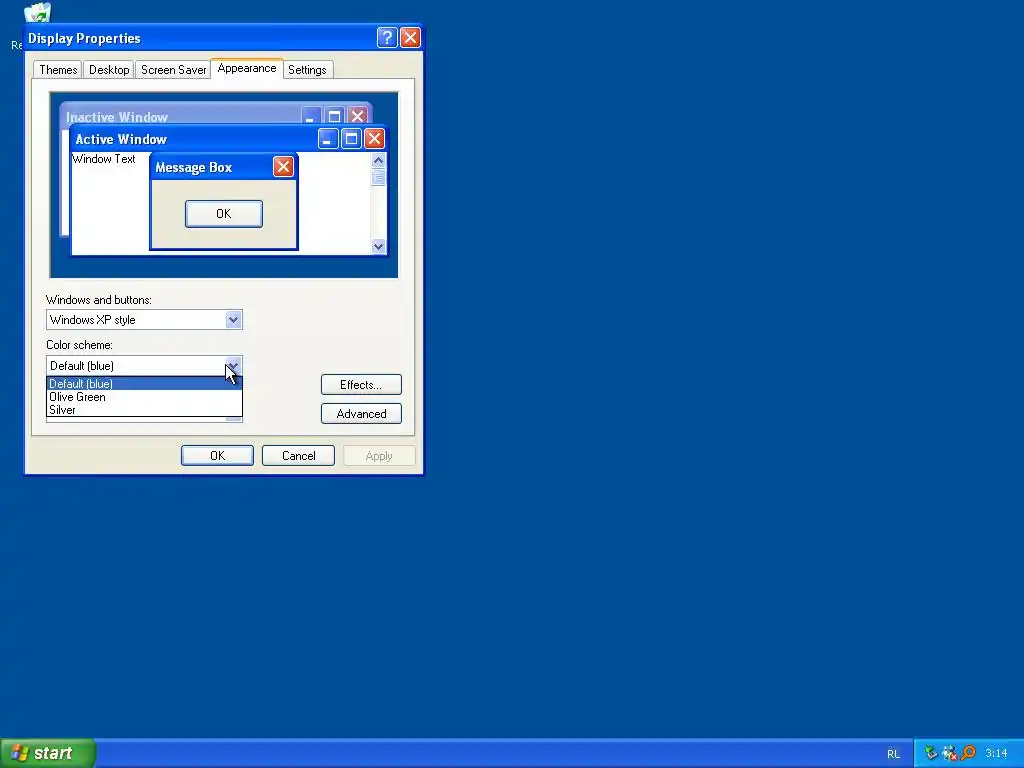Open the network connection error tray icon
The image size is (1024, 768).
(950, 753)
